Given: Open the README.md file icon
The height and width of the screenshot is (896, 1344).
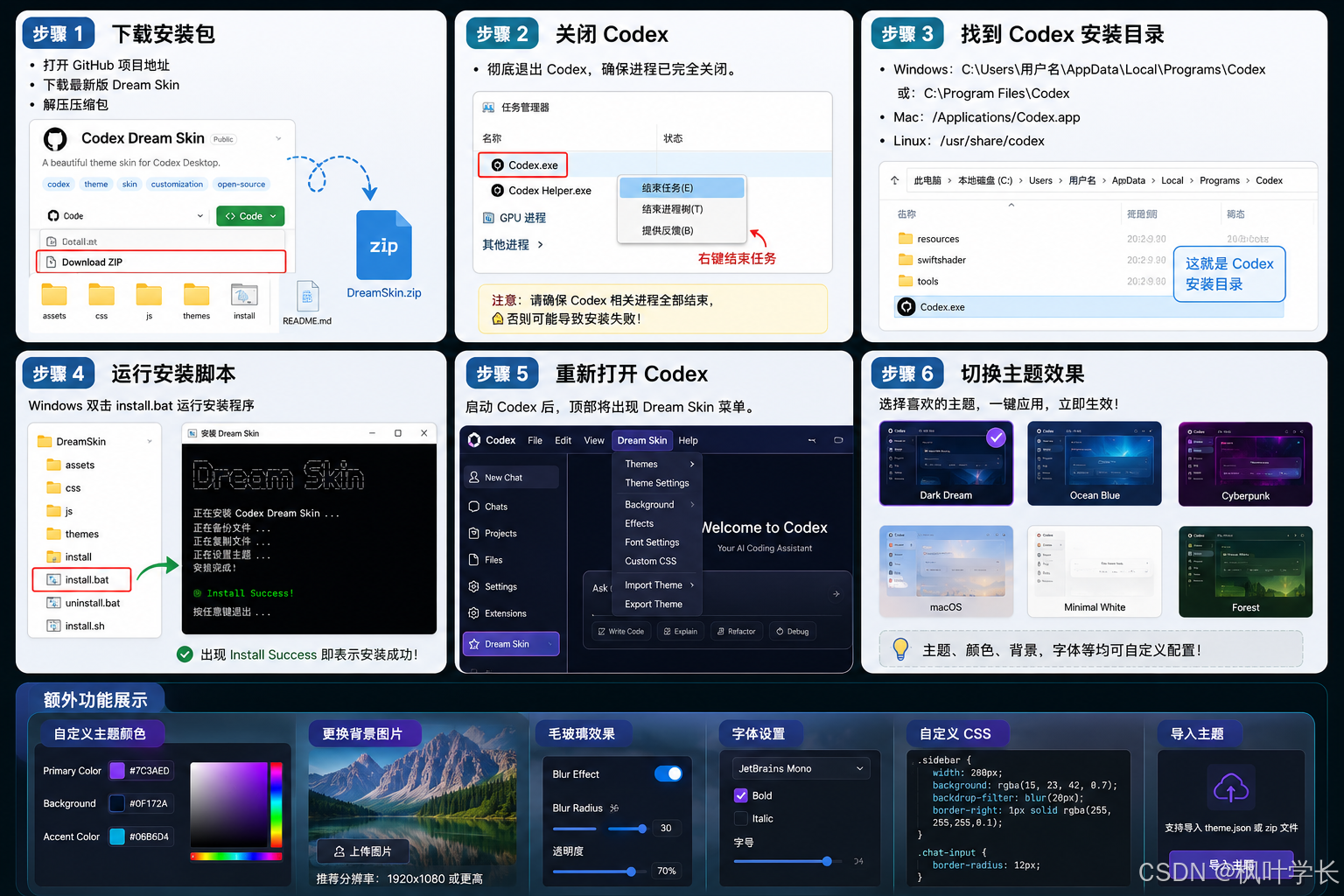Looking at the screenshot, I should tap(307, 297).
